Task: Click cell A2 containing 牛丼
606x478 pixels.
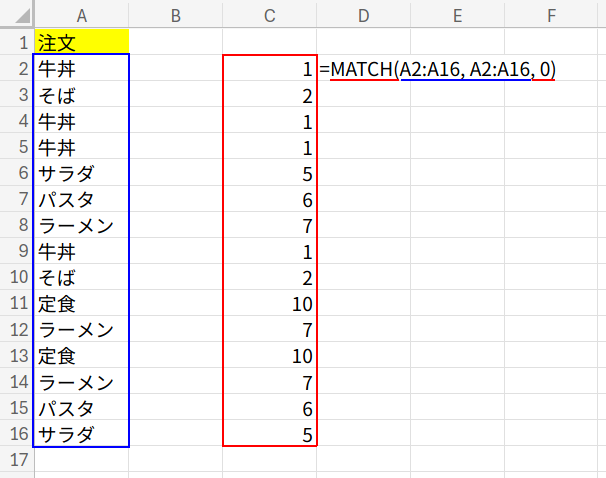Action: click(81, 70)
